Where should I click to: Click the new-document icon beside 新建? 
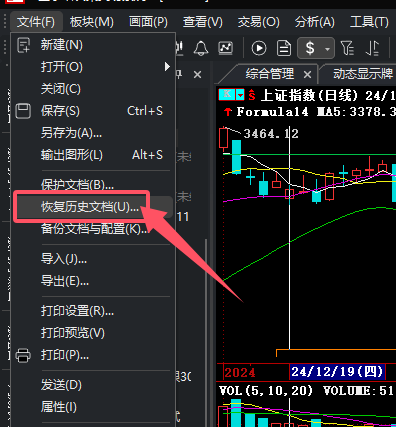coord(23,45)
